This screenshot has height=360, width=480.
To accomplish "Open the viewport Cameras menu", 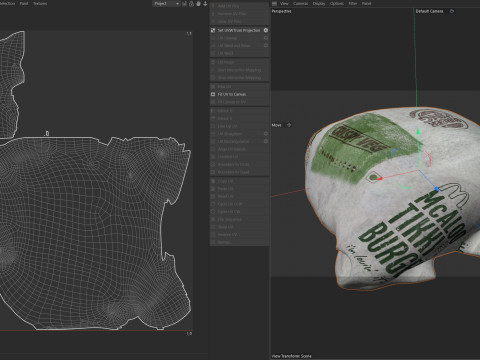I will coord(300,4).
